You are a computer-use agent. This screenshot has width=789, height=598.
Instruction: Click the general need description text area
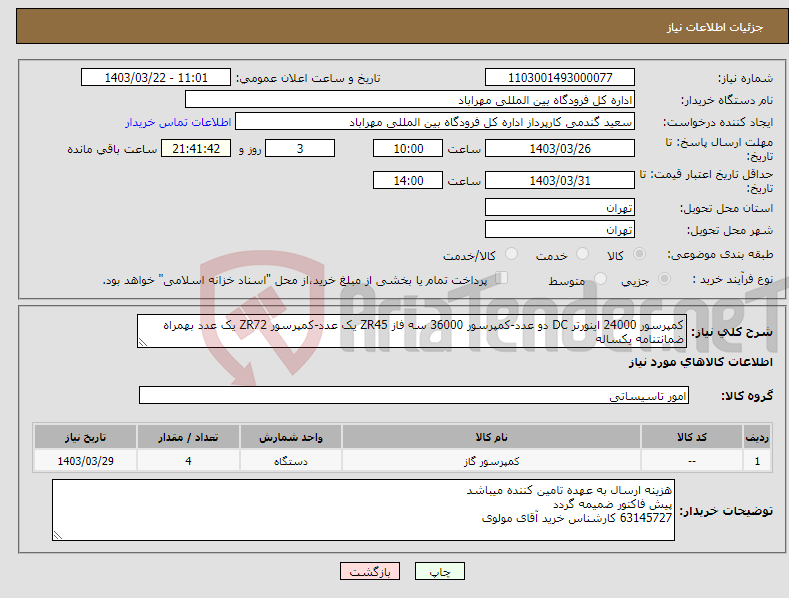click(x=412, y=331)
